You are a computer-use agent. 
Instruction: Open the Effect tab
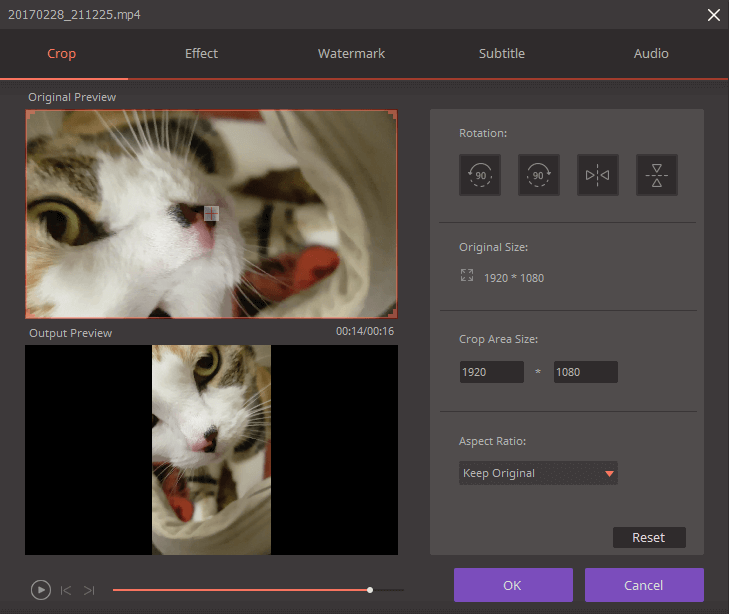point(201,53)
